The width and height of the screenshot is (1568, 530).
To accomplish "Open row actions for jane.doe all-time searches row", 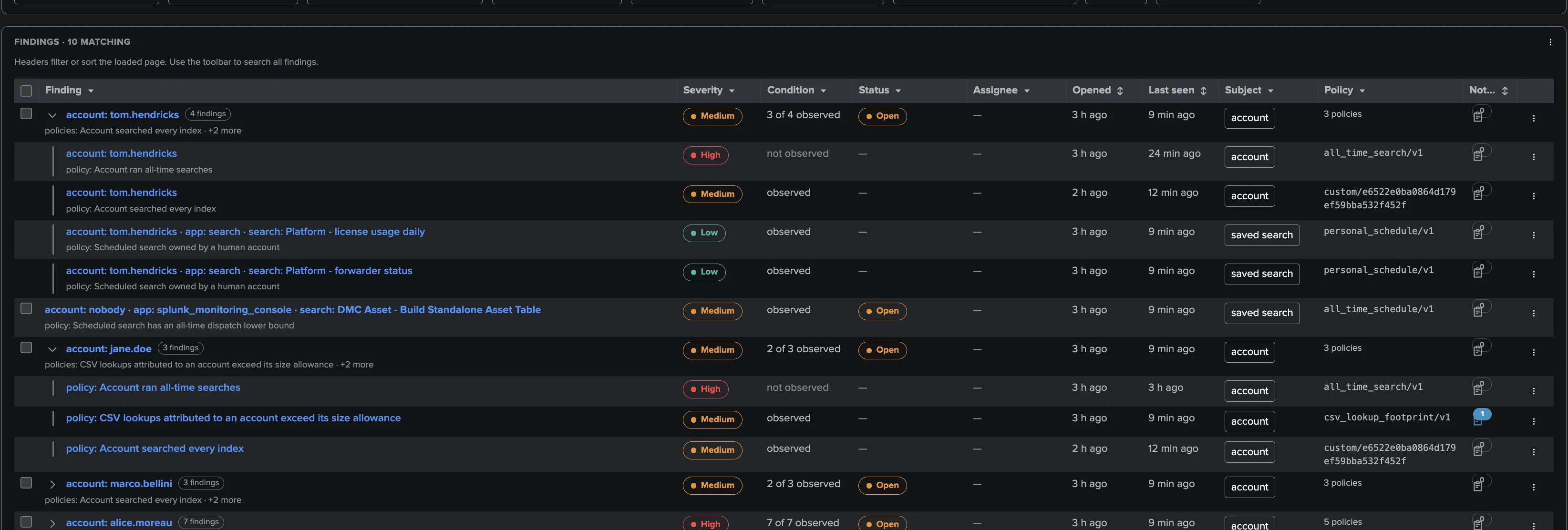I will [x=1533, y=391].
